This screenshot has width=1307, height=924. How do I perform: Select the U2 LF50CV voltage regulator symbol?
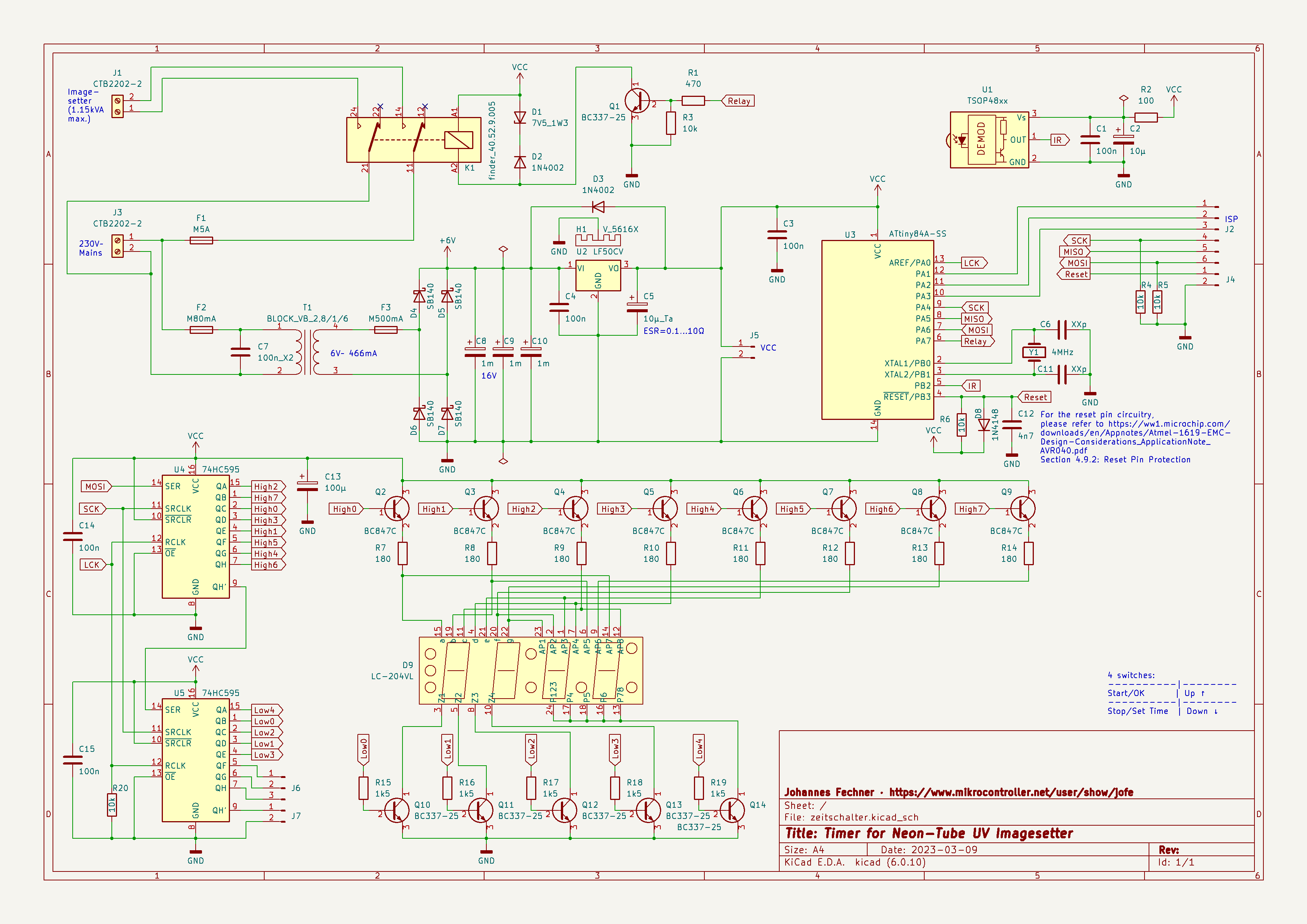(x=598, y=276)
